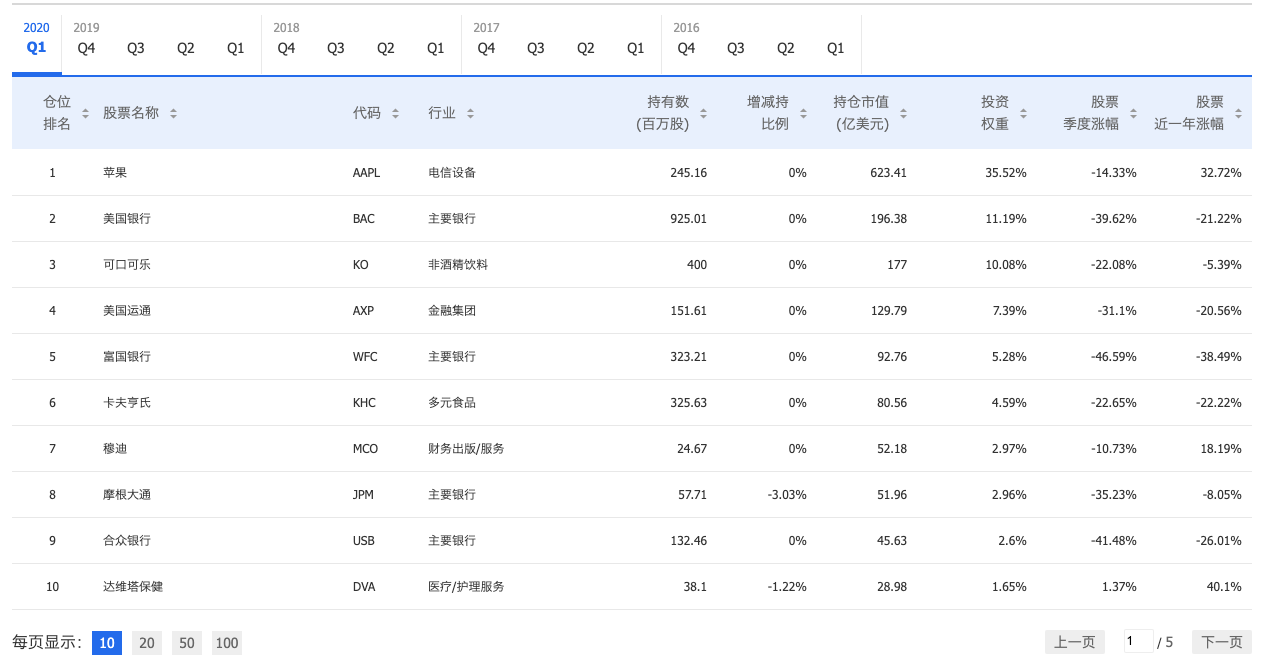Show 10 rows per page
1270x662 pixels.
107,643
